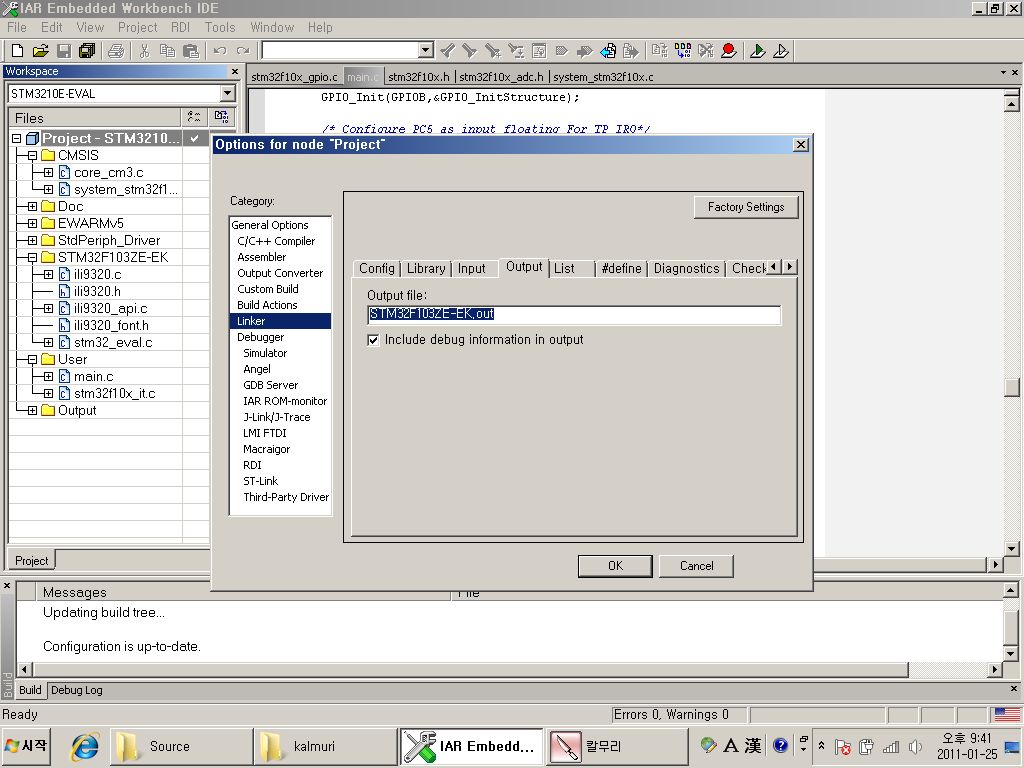Select C/C++ Compiler in Category list
Viewport: 1024px width, 768px height.
[276, 241]
